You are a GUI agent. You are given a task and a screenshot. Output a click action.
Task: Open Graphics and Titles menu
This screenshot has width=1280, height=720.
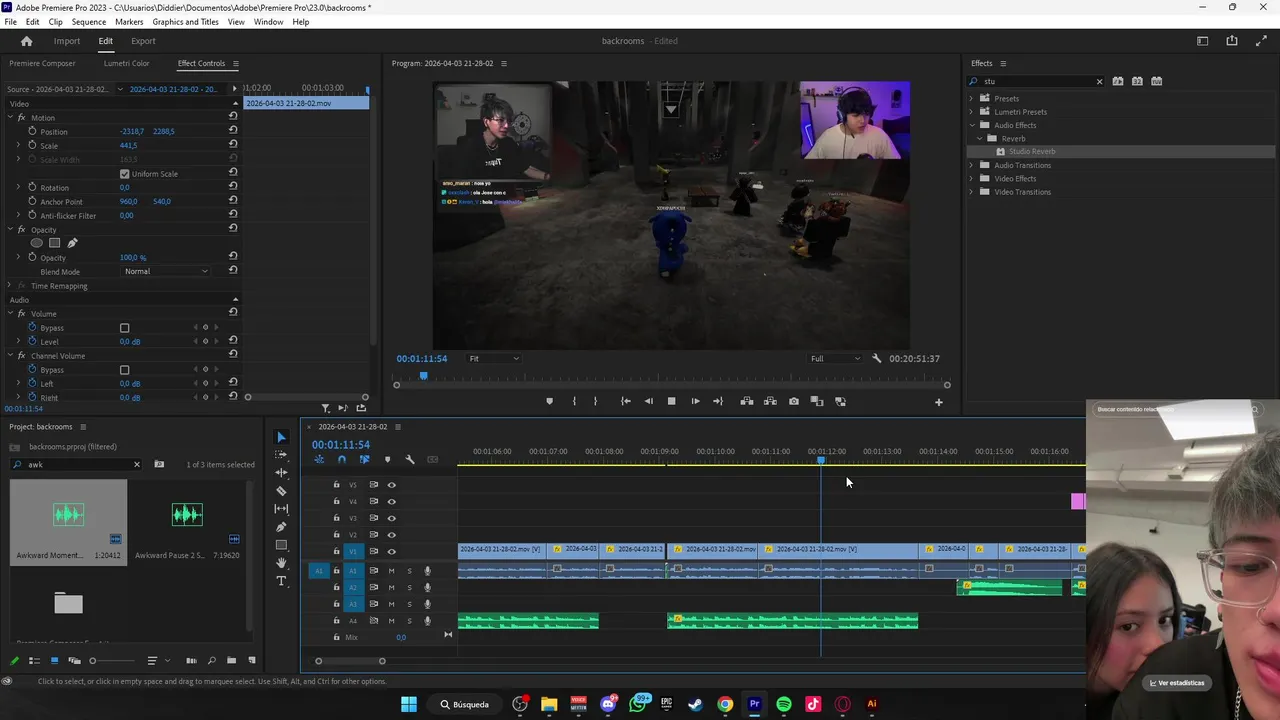coord(185,22)
